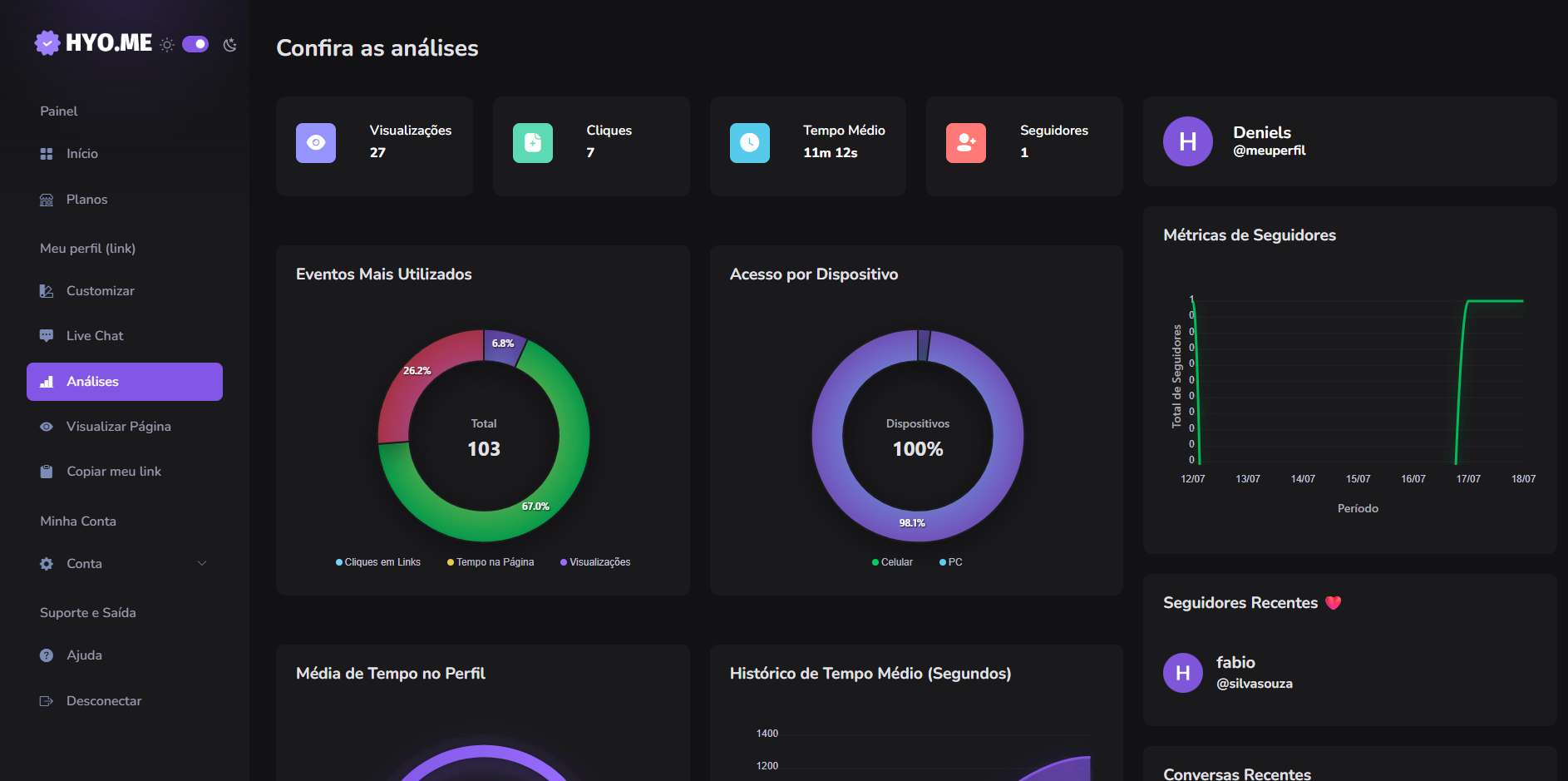Toggle the light/dark theme switch
This screenshot has width=1568, height=781.
195,44
